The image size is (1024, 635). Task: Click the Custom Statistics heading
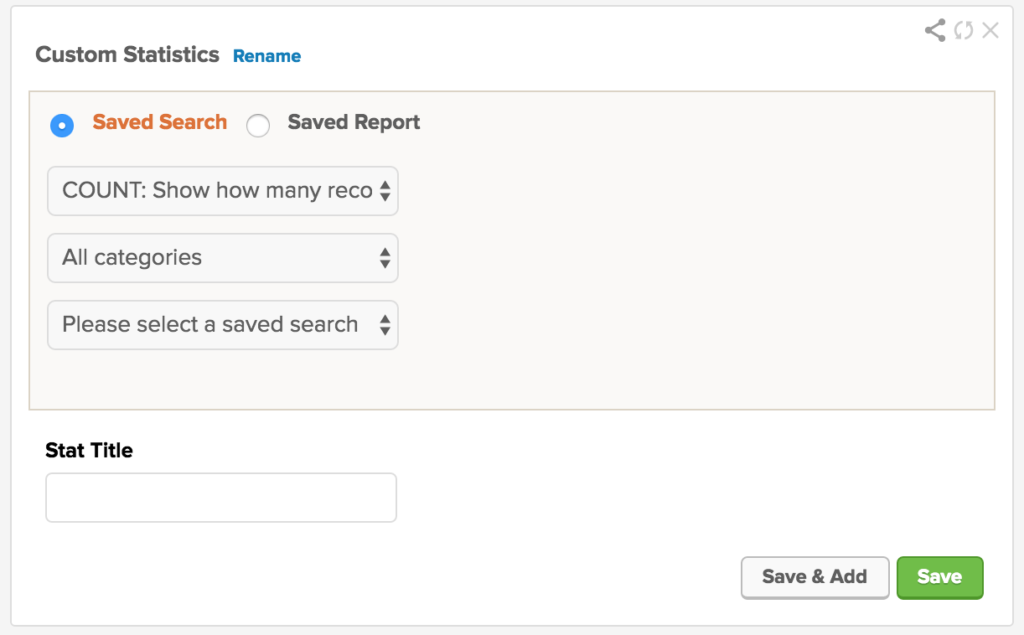(x=127, y=55)
